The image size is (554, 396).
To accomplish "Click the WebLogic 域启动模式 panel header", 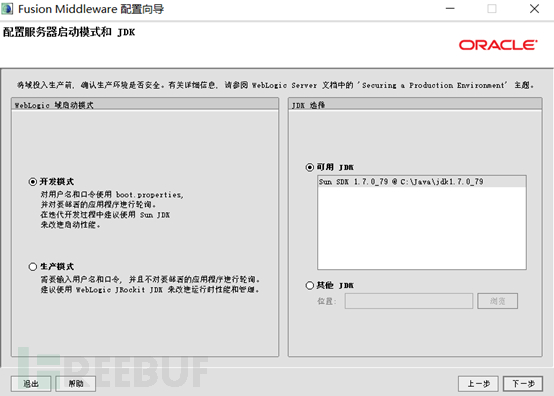I will [145, 105].
